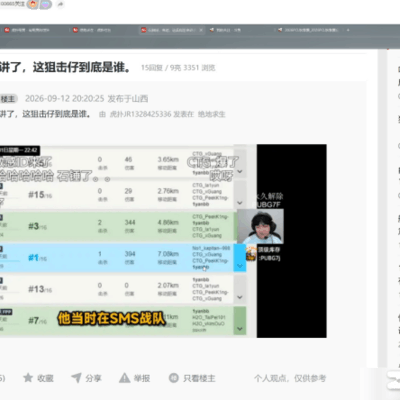Open a new browser tab with plus

[x=348, y=30]
